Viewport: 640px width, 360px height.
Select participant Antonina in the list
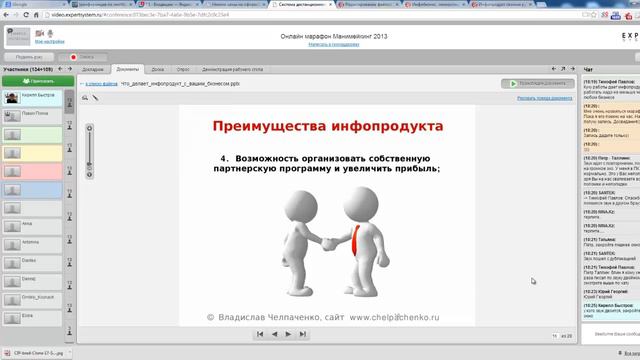click(x=32, y=245)
